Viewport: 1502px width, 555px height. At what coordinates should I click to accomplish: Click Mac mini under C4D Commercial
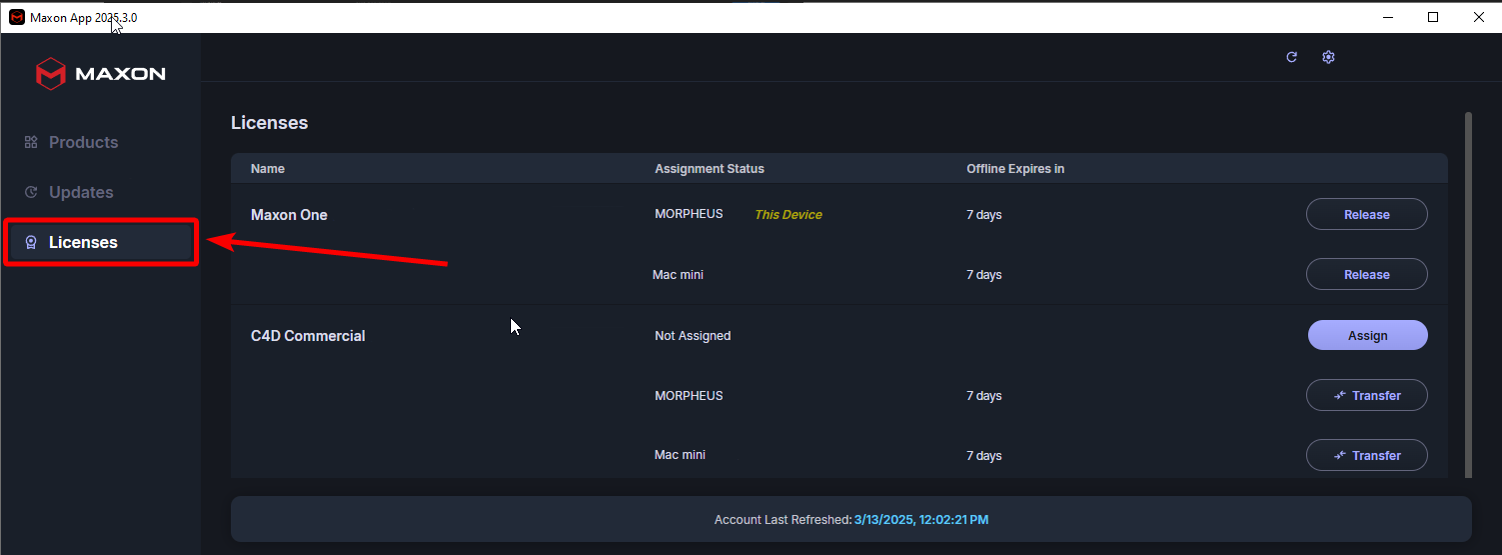coord(680,455)
